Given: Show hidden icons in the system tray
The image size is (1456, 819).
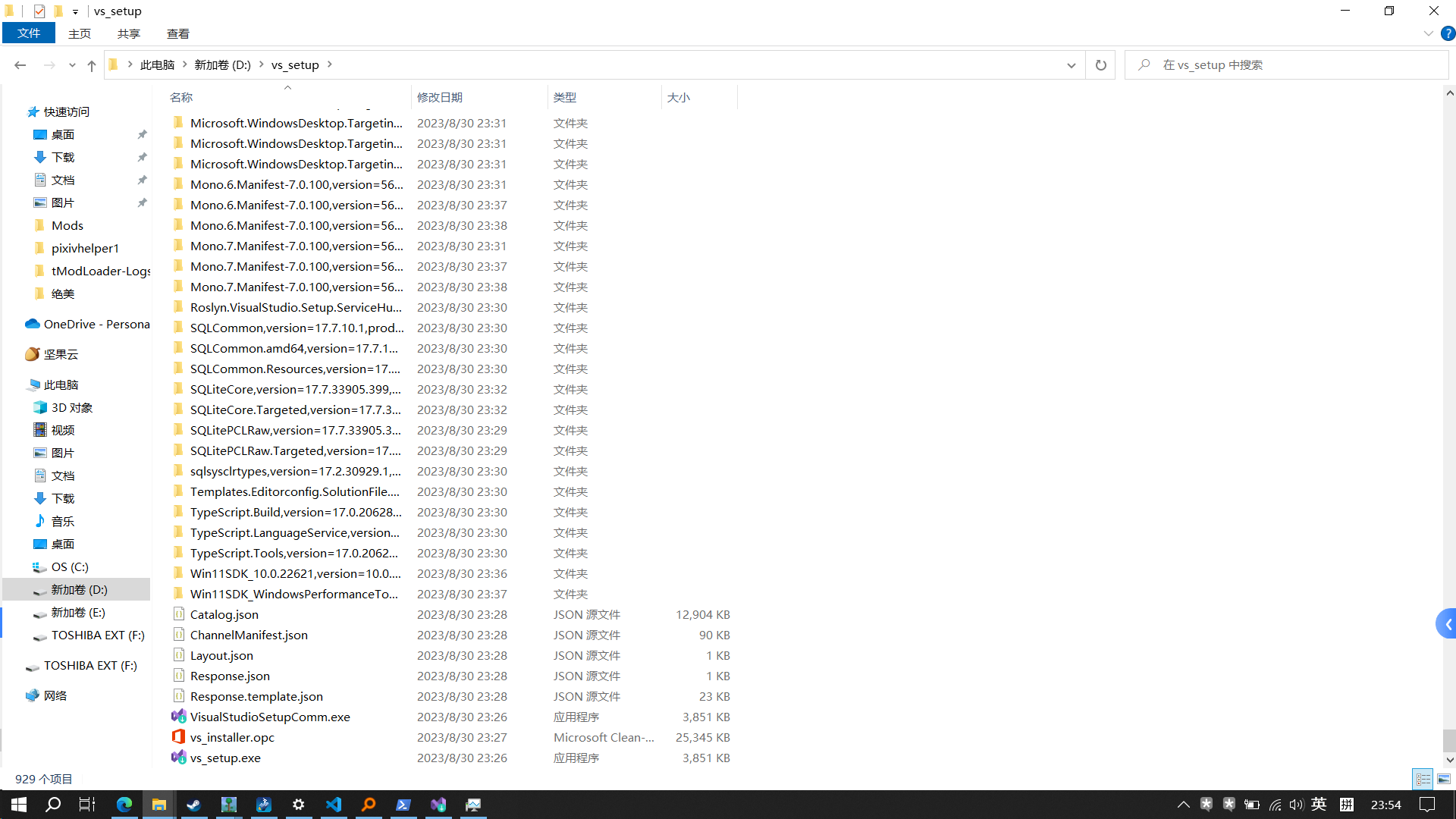Looking at the screenshot, I should [1184, 805].
